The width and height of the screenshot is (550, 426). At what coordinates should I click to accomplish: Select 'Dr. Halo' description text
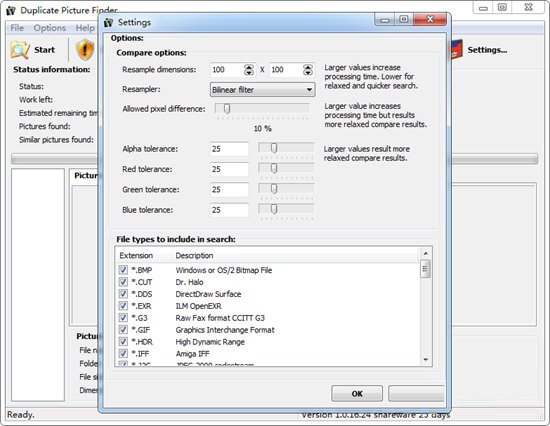click(189, 282)
